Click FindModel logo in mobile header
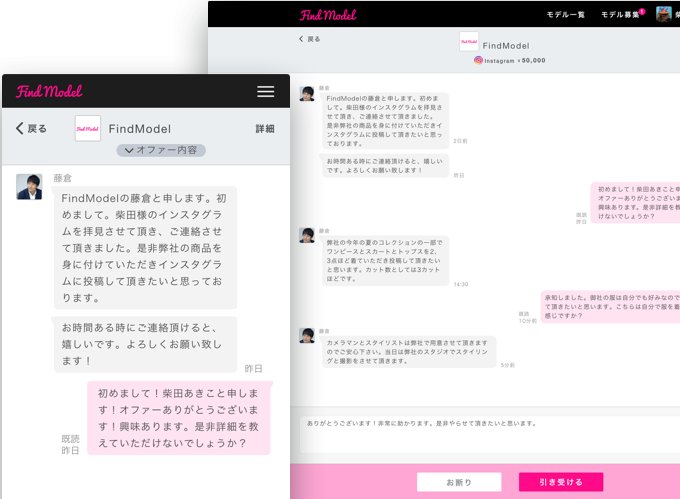This screenshot has width=680, height=499. point(49,91)
